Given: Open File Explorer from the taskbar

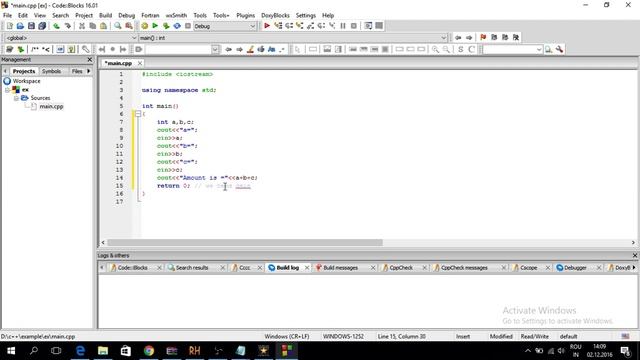Looking at the screenshot, I should [103, 351].
